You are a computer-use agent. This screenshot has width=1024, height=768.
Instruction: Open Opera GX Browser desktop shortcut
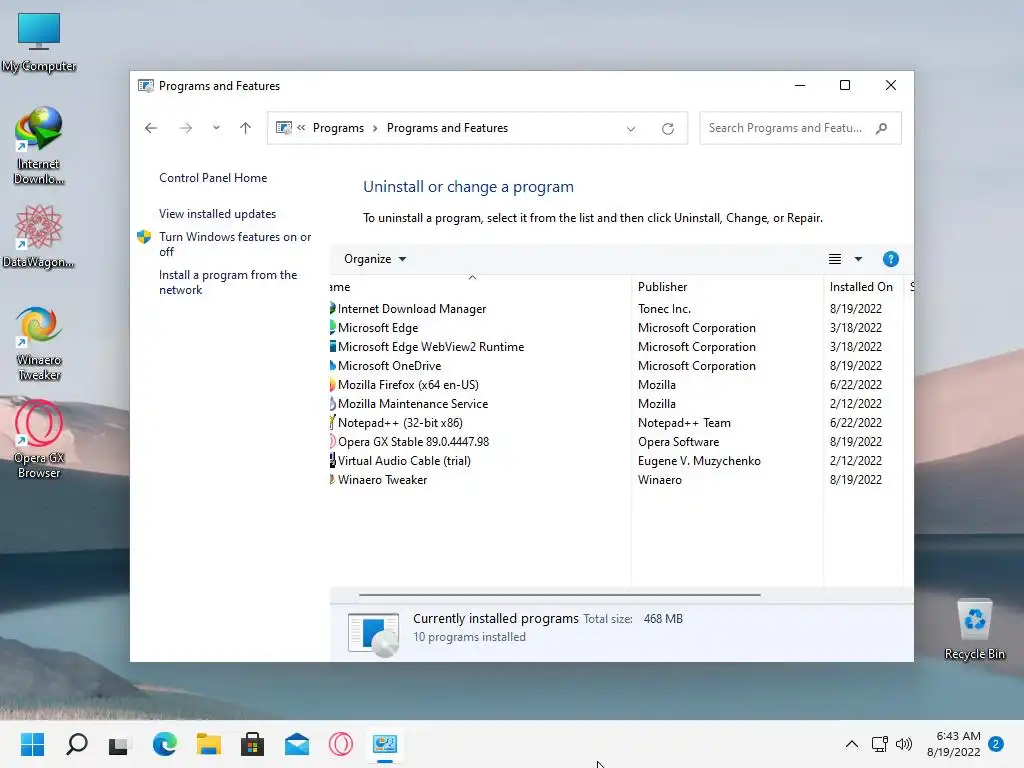pos(39,440)
